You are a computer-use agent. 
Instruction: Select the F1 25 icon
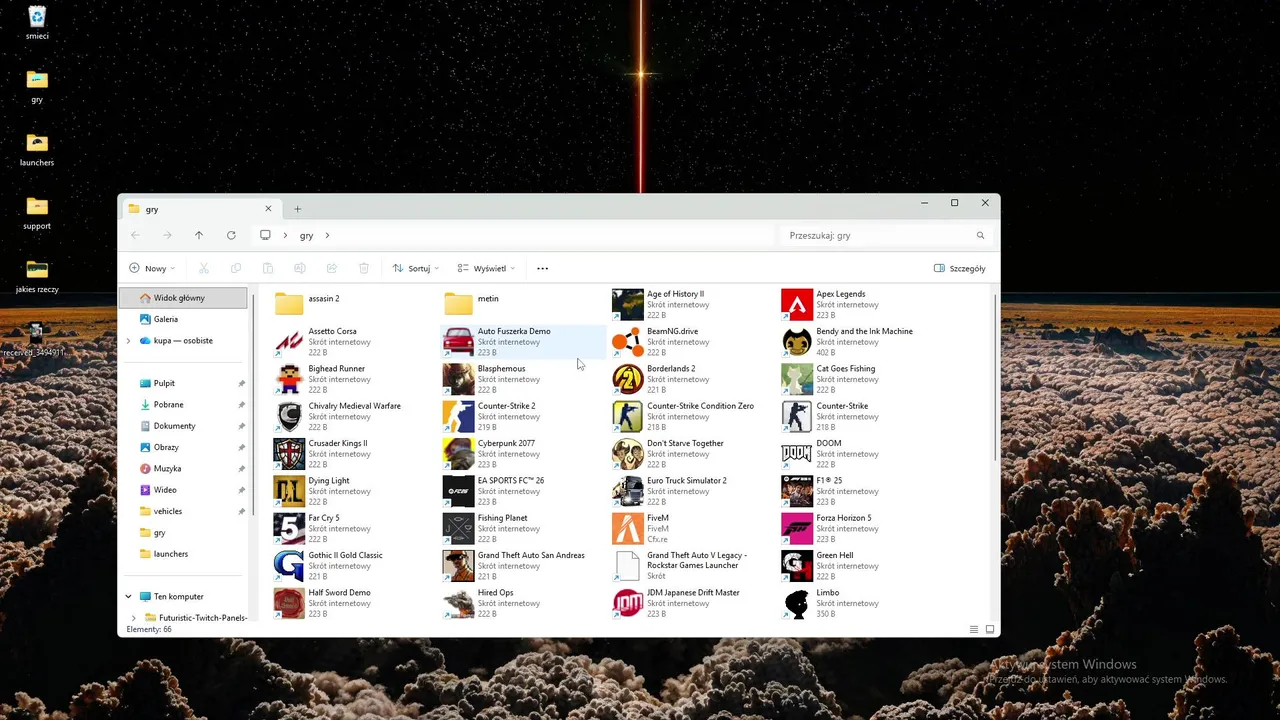tap(797, 491)
